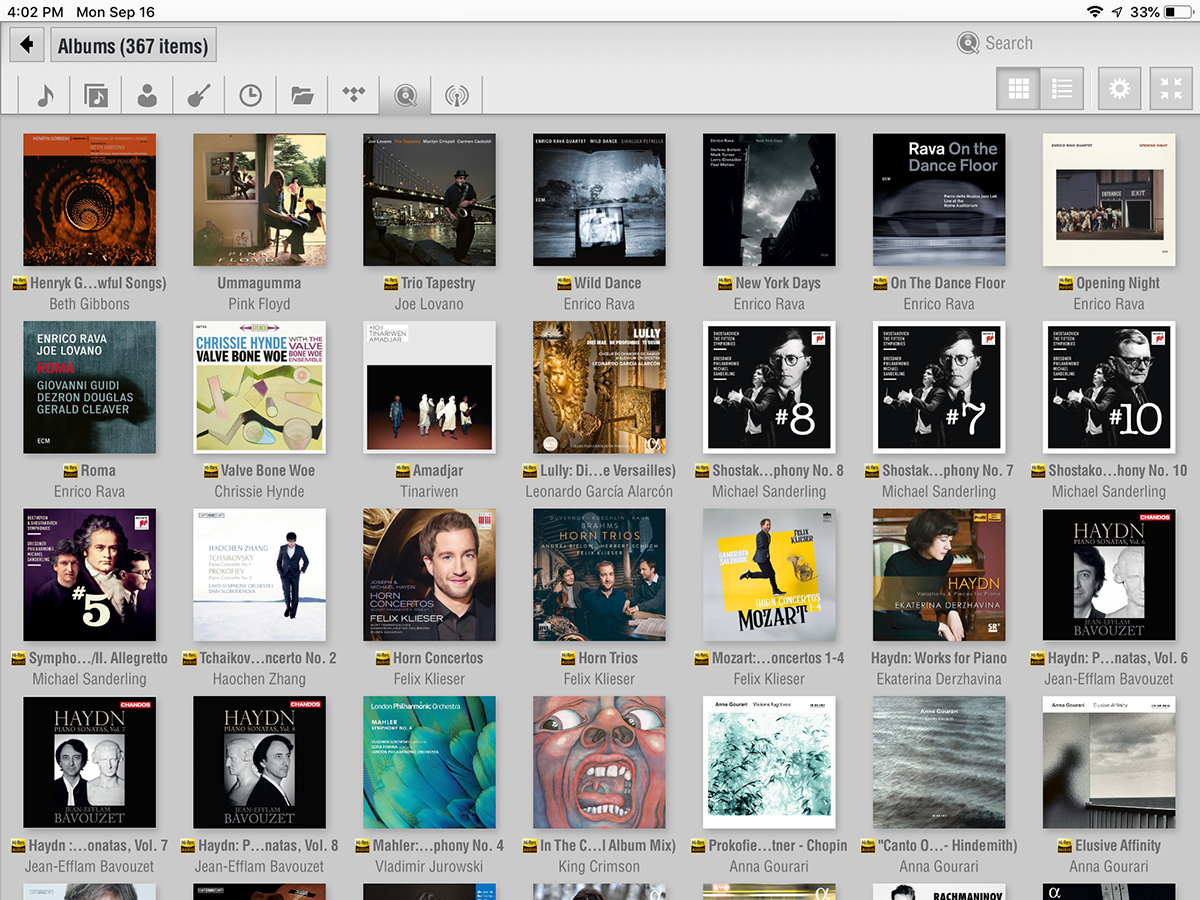The width and height of the screenshot is (1200, 900).
Task: Click the Vladimir Jurowski artist name
Action: click(429, 866)
